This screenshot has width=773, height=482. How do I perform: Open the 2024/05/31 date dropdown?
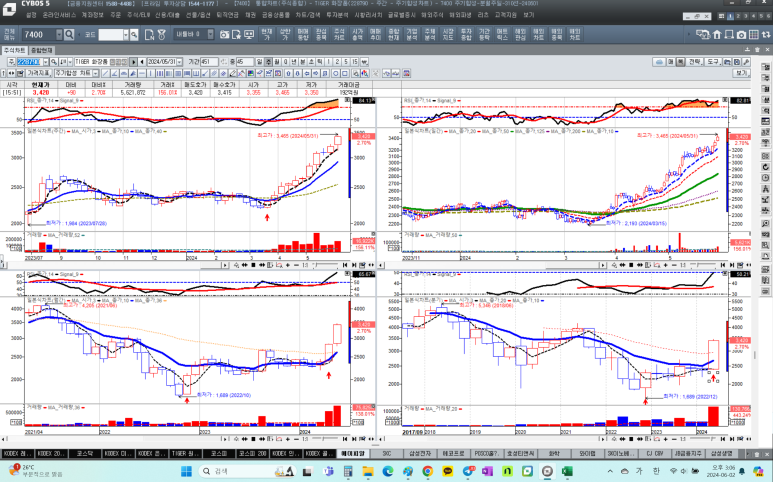[179, 62]
